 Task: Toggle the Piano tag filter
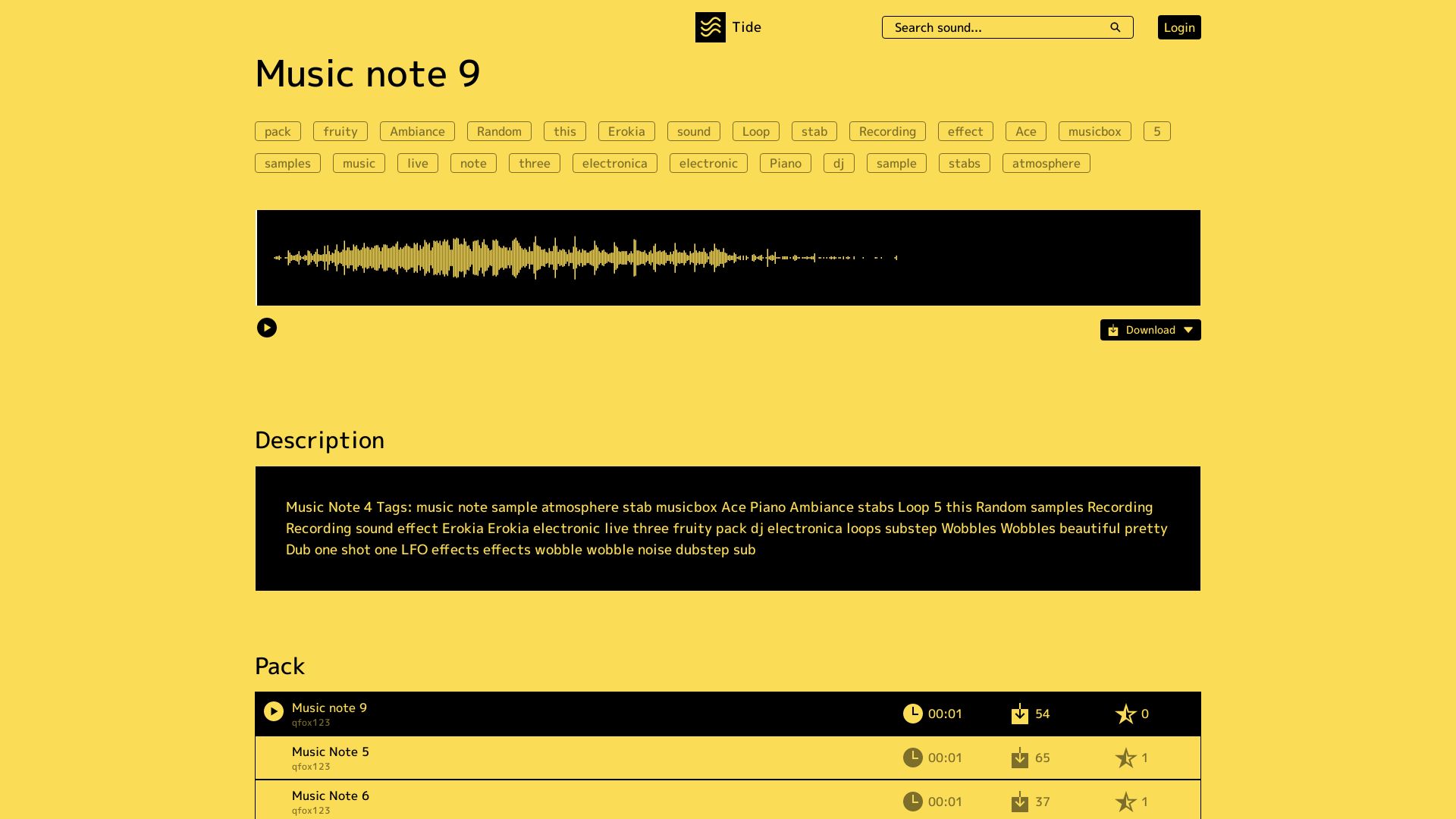pos(785,163)
